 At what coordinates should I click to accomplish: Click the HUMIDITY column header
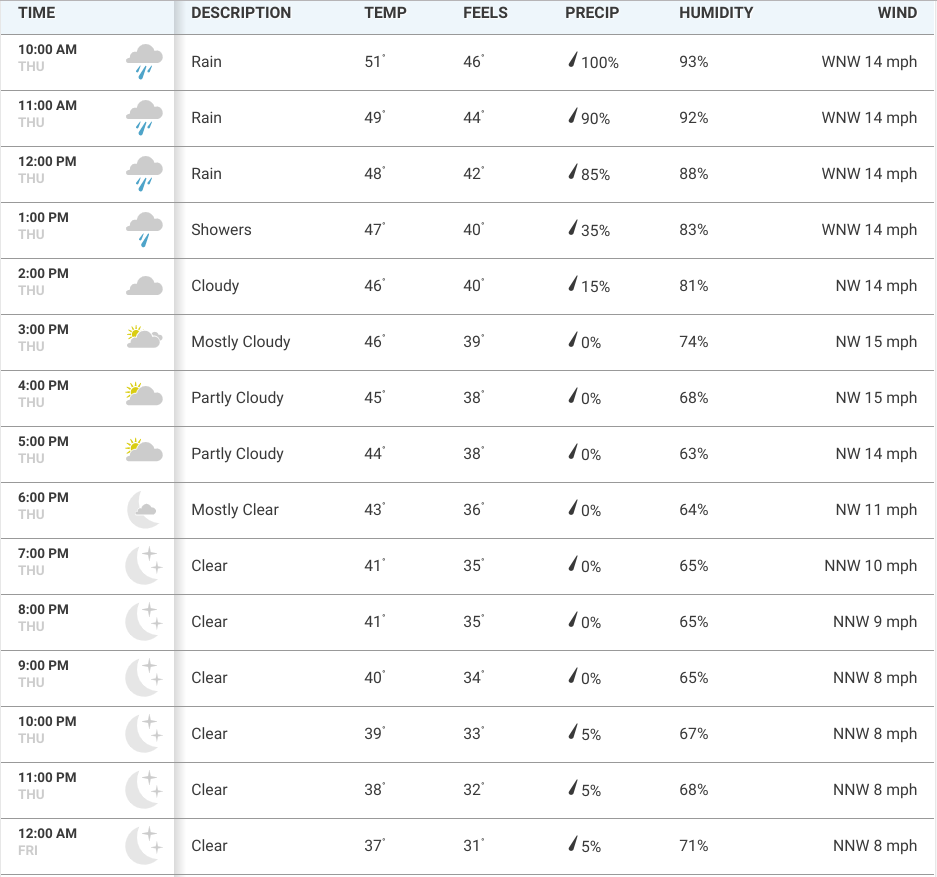coord(716,13)
